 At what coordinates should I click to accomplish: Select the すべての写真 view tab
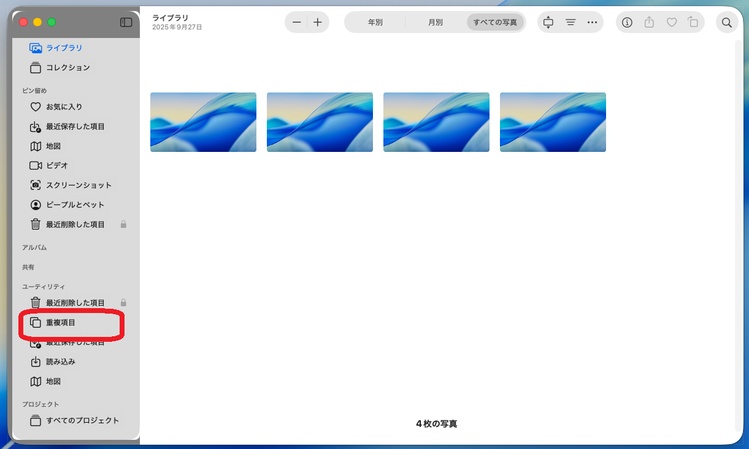495,22
